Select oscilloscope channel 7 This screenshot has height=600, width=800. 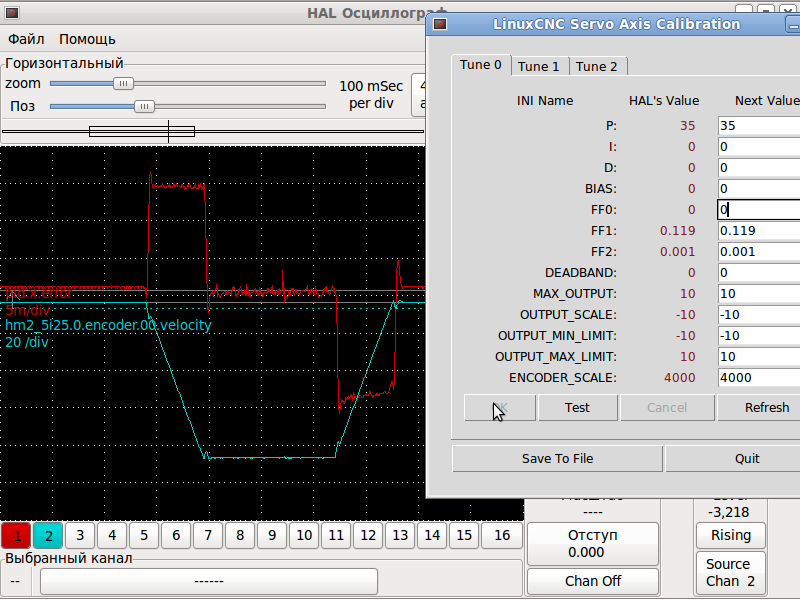(x=208, y=535)
